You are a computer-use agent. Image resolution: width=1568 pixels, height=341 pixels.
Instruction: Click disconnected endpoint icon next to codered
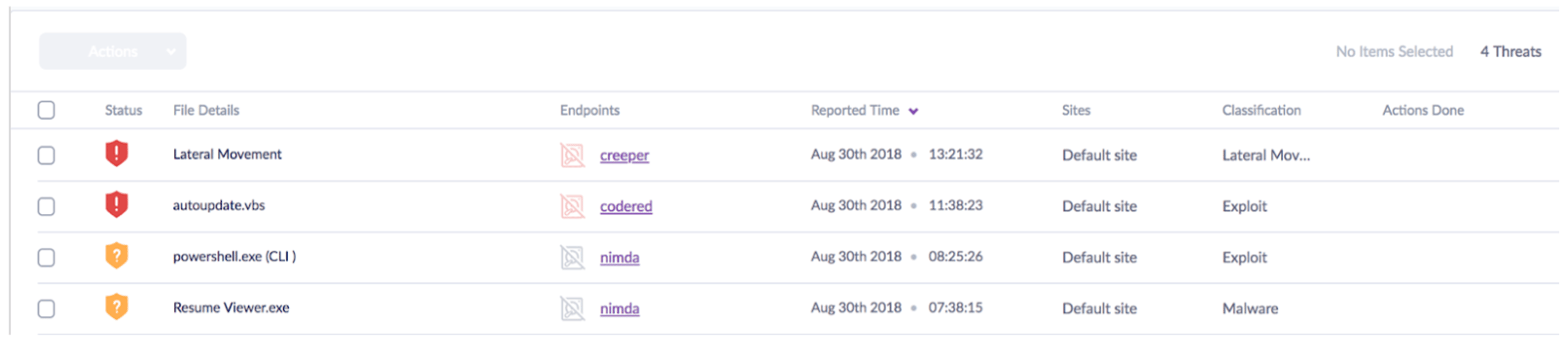pyautogui.click(x=573, y=206)
